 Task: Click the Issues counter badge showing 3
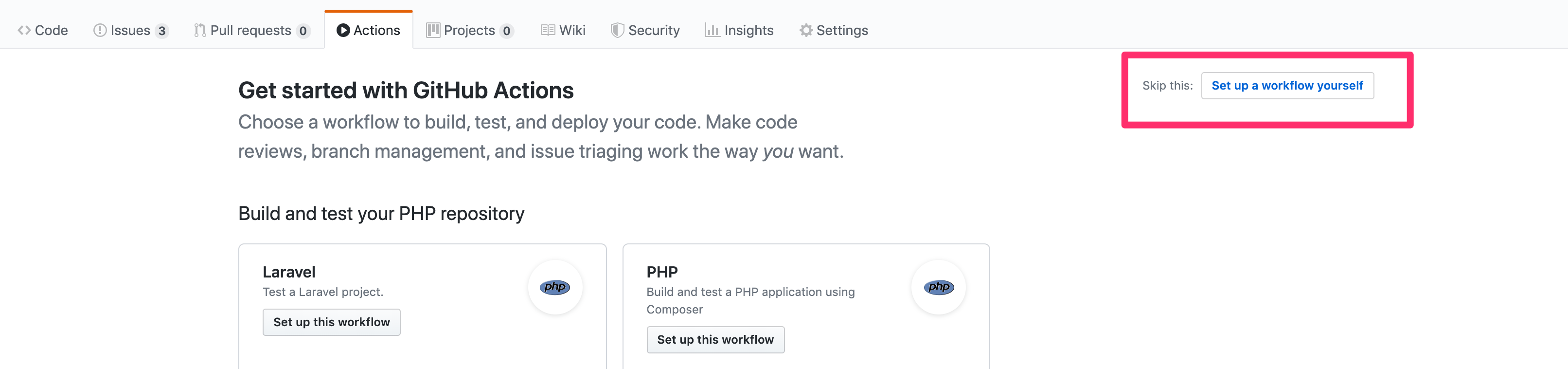(162, 30)
